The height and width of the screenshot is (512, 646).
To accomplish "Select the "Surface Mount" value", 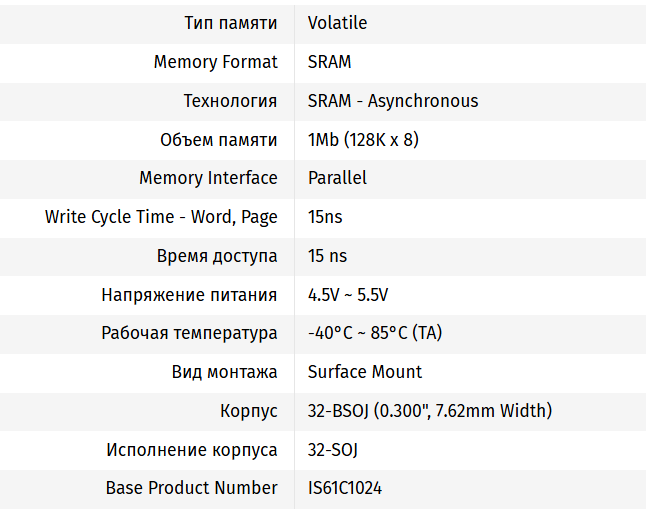I will pyautogui.click(x=365, y=372).
